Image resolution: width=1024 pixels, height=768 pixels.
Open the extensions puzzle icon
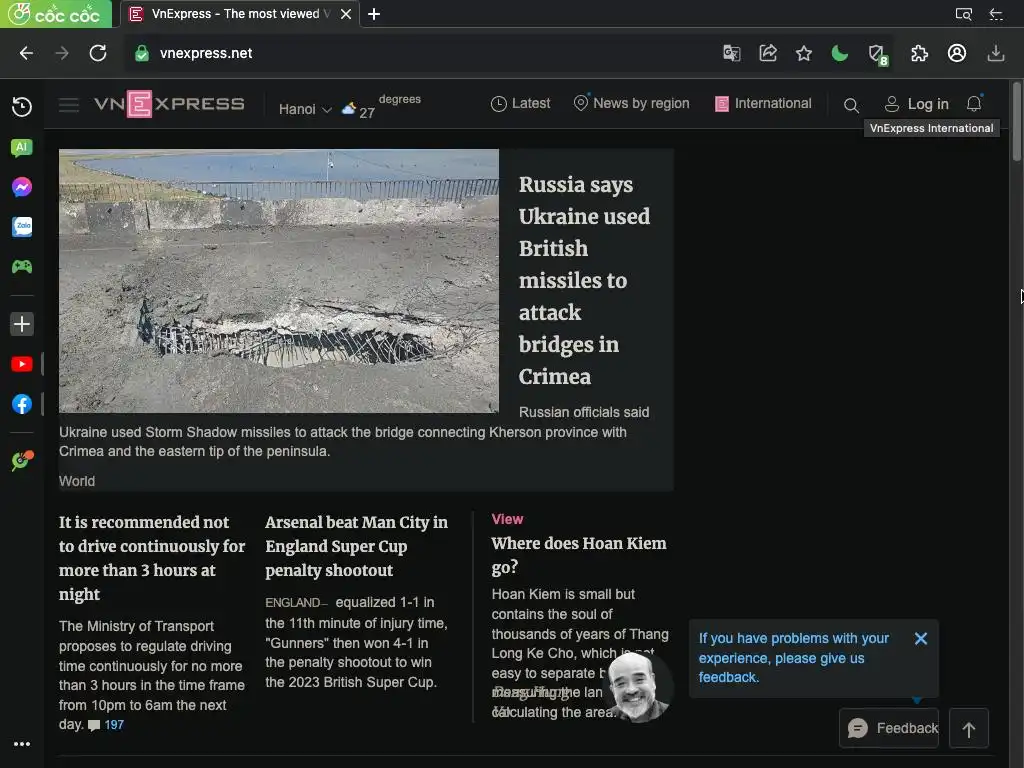point(920,54)
